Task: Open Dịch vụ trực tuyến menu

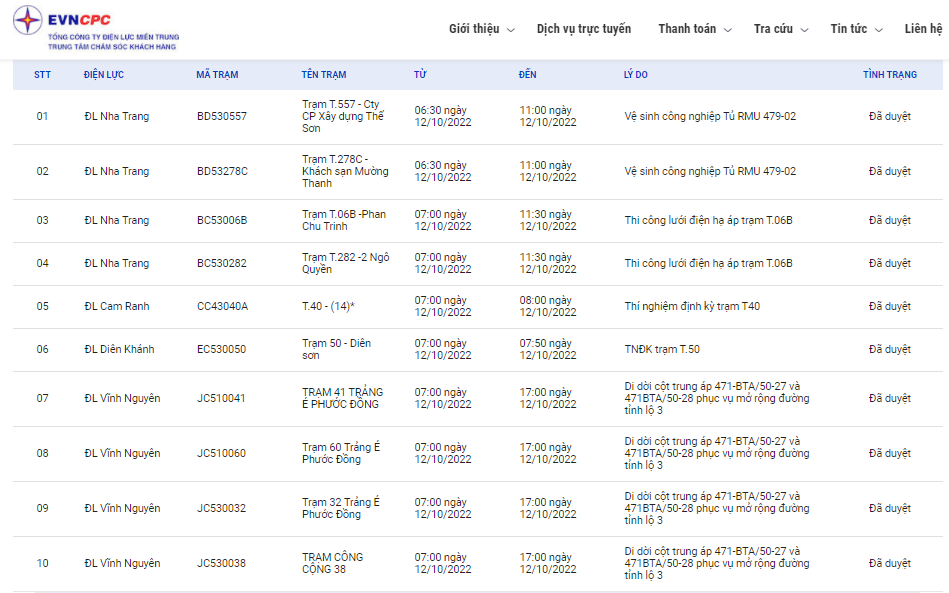Action: coord(584,29)
